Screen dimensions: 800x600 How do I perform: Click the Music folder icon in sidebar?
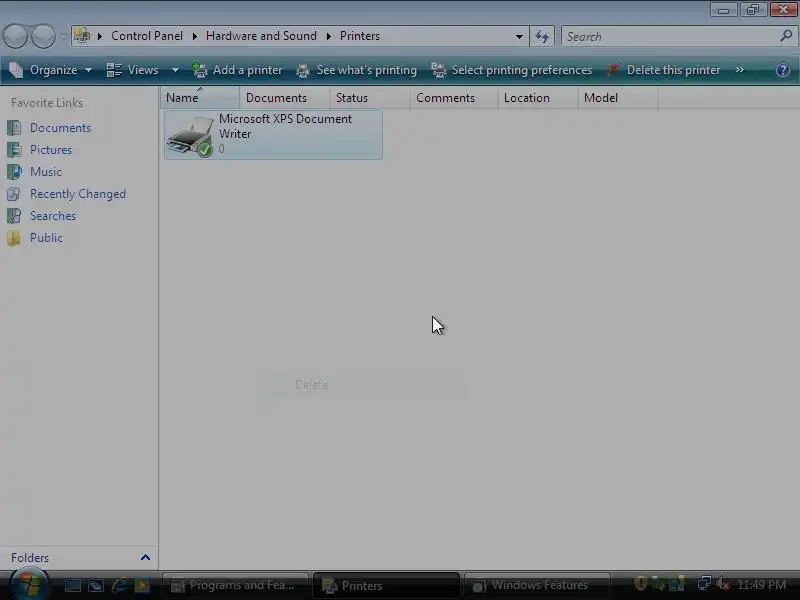pyautogui.click(x=14, y=171)
